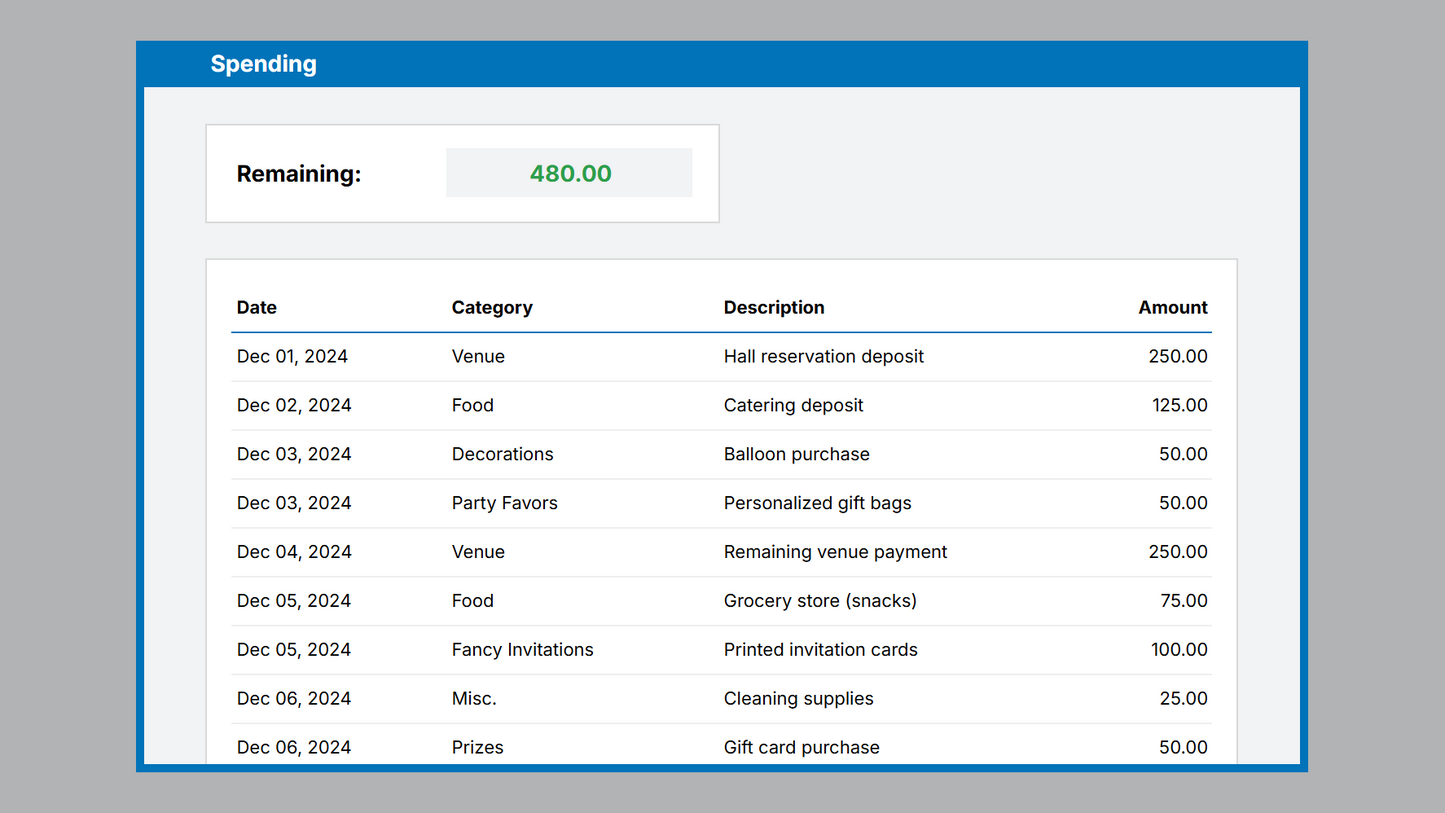Click the 125.00 amount for Catering deposit
Viewport: 1445px width, 813px height.
1179,406
